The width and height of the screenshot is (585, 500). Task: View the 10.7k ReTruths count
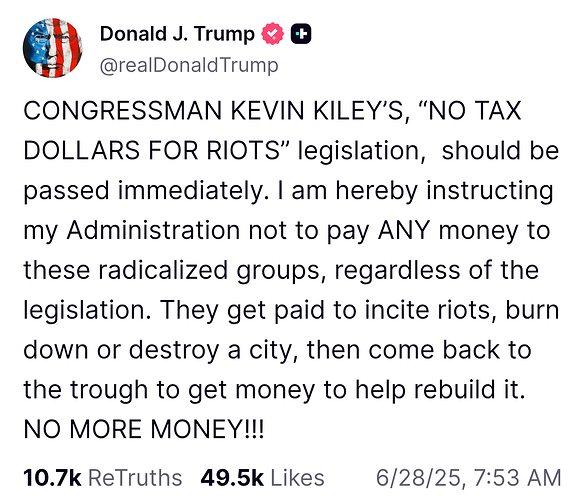[52, 478]
